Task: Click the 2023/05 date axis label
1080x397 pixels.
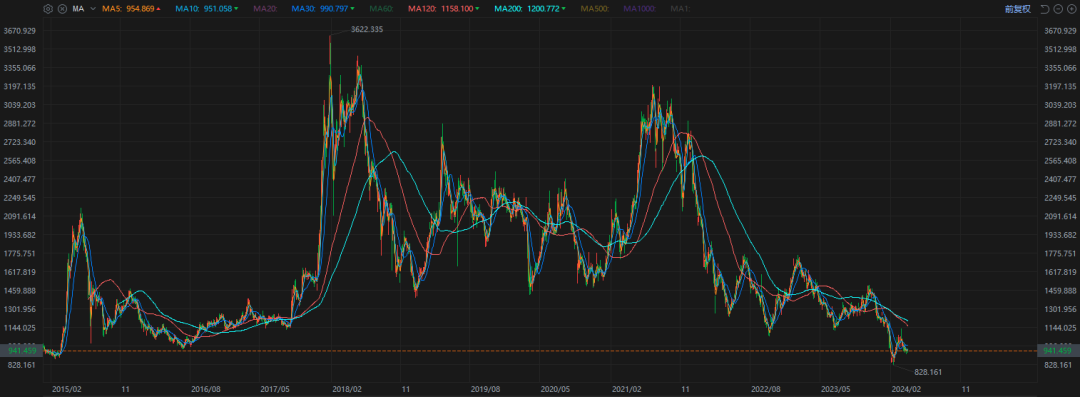Action: (835, 389)
